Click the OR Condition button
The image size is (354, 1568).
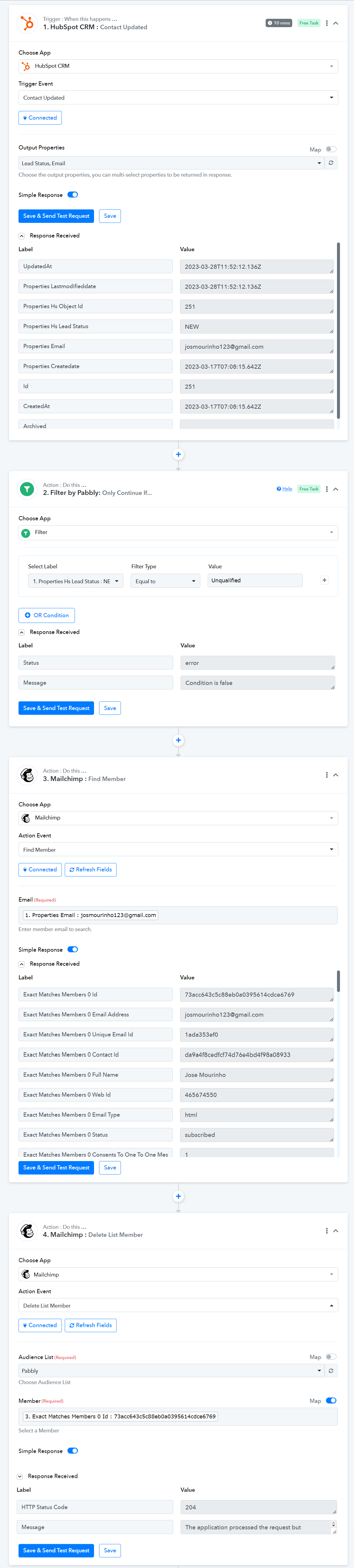pyautogui.click(x=46, y=615)
